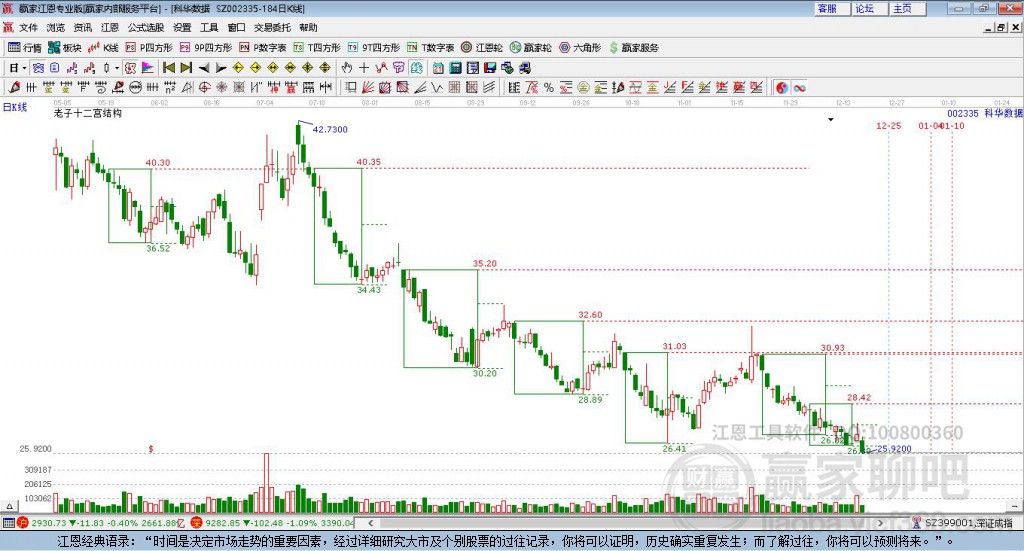
Task: Open the 9P四方形 tool
Action: coord(206,48)
